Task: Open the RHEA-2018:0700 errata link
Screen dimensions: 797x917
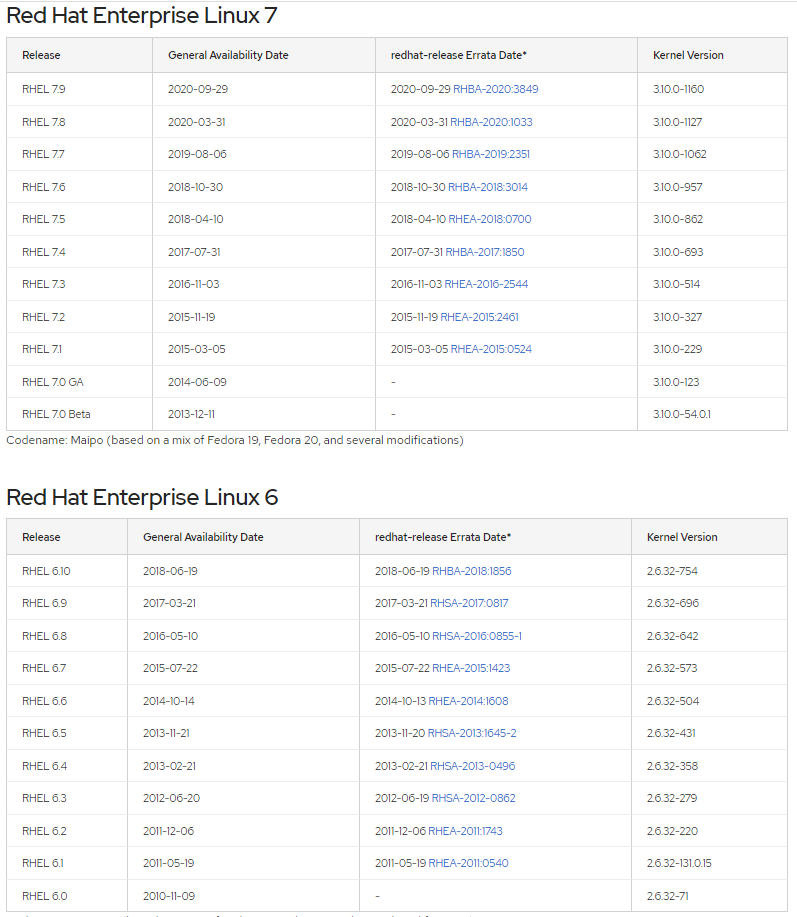Action: click(x=489, y=219)
